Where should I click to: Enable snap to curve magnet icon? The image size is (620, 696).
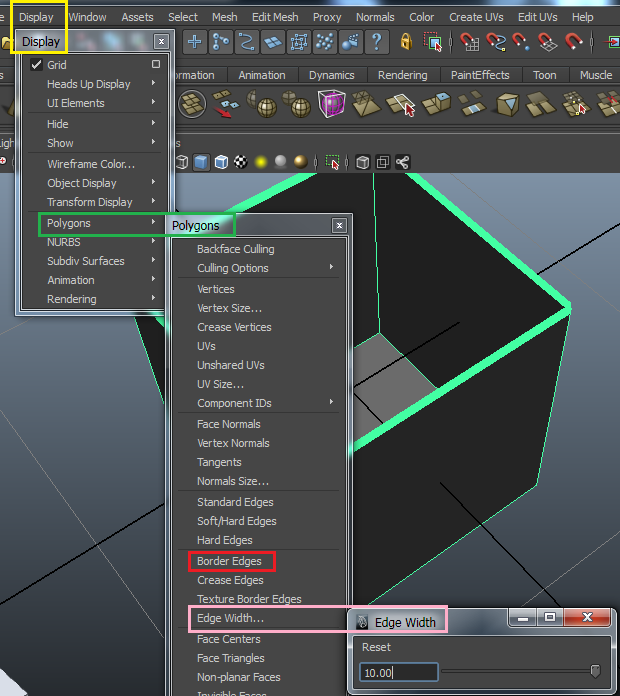(x=495, y=41)
